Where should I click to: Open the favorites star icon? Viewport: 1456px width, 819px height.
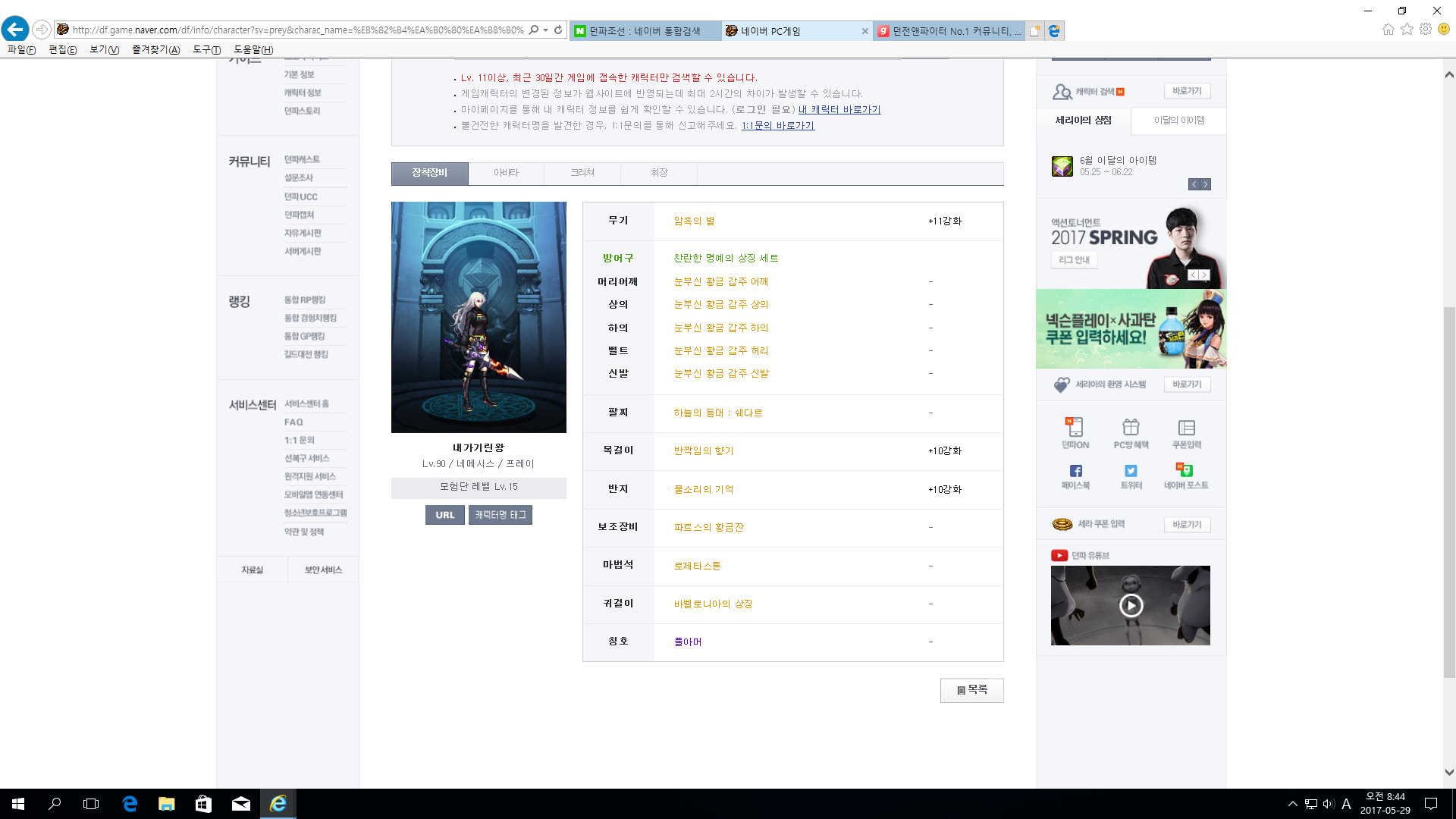pyautogui.click(x=1407, y=29)
